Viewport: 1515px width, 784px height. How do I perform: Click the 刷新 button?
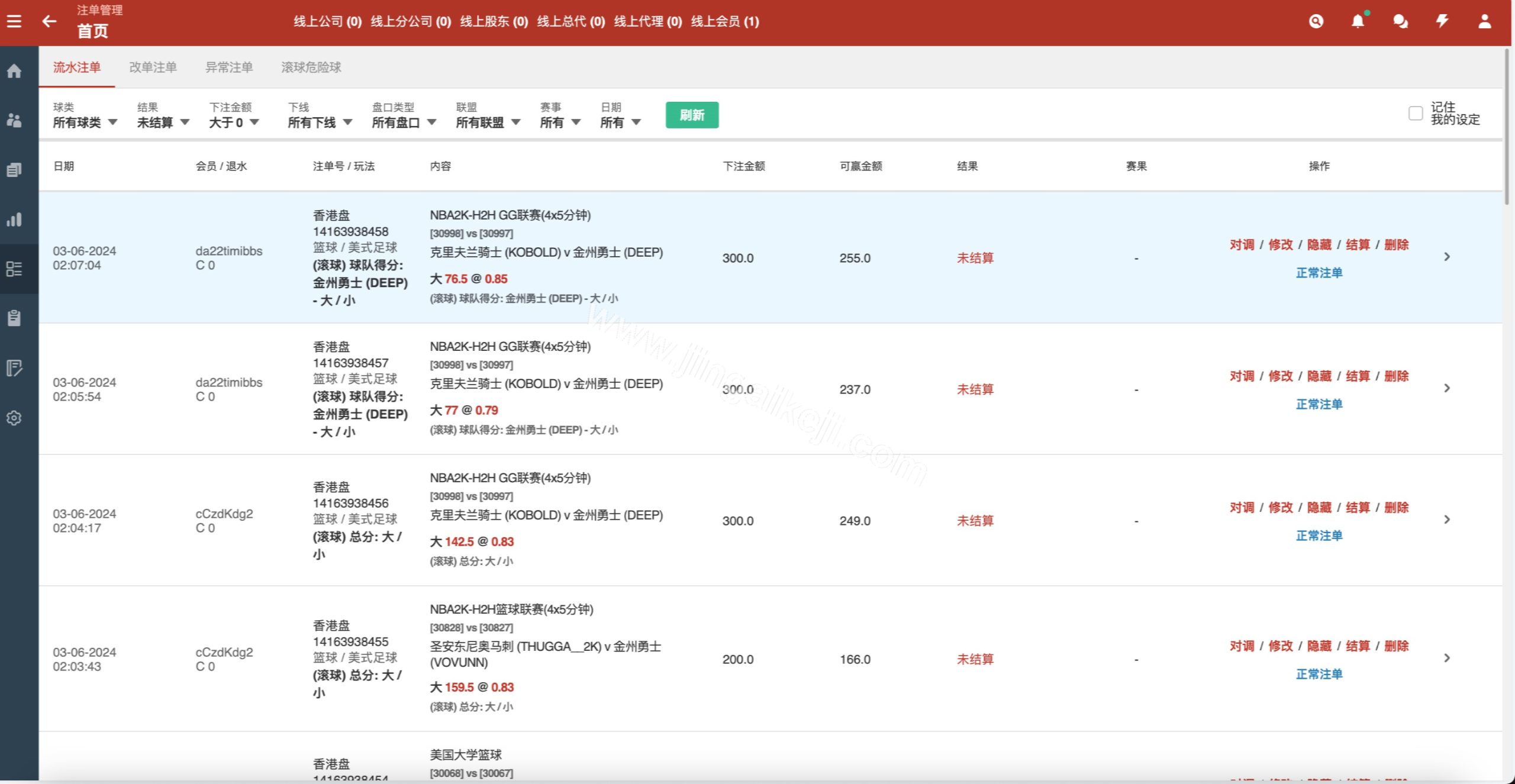tap(692, 114)
